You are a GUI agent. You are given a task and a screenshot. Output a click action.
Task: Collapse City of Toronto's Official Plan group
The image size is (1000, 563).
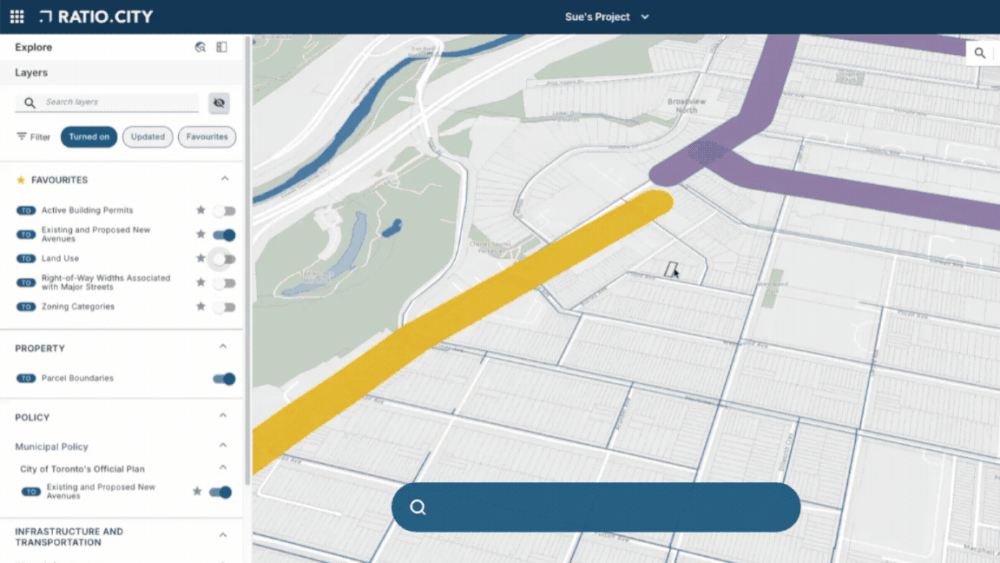coord(223,467)
